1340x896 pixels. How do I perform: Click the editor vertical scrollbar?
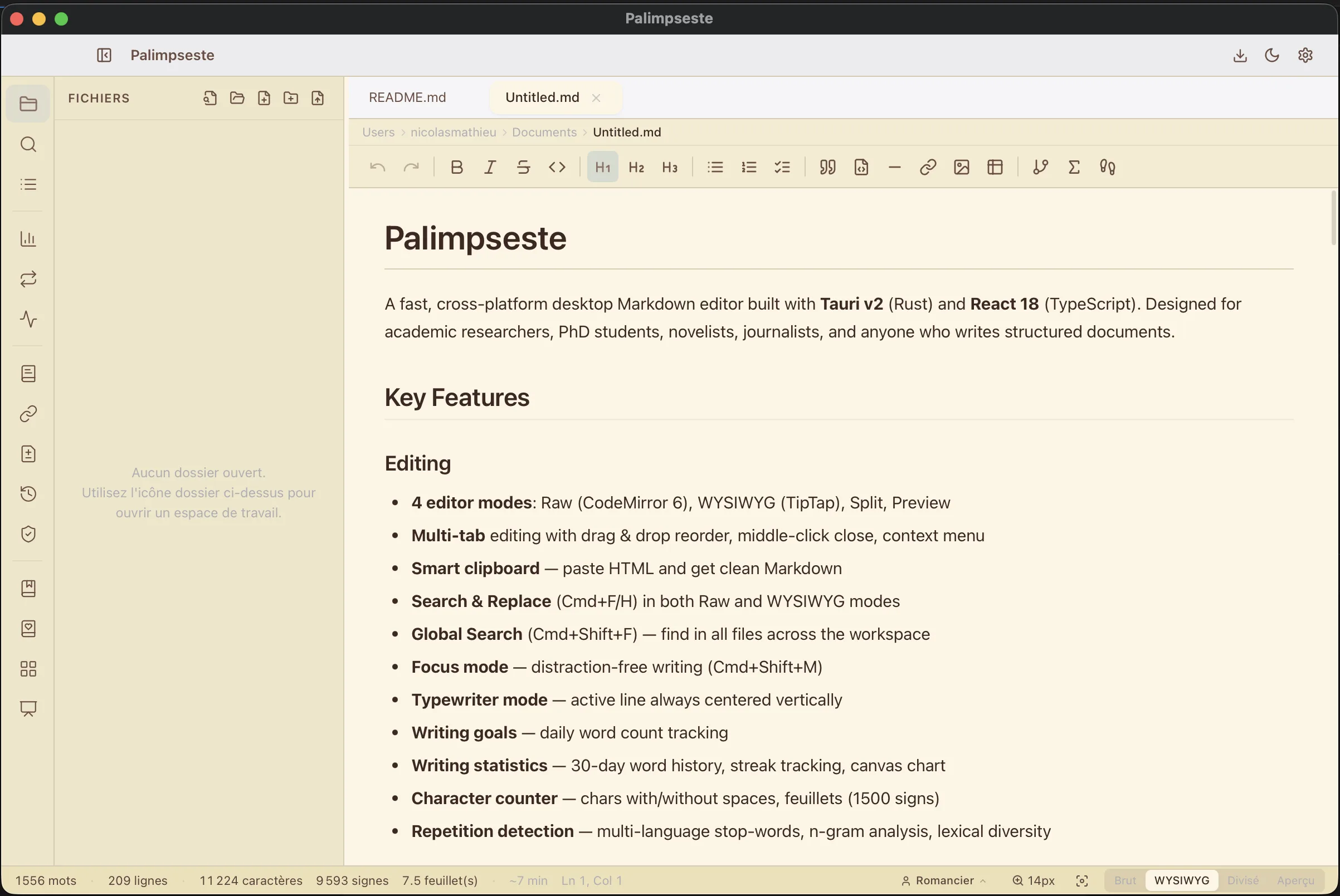[1333, 217]
